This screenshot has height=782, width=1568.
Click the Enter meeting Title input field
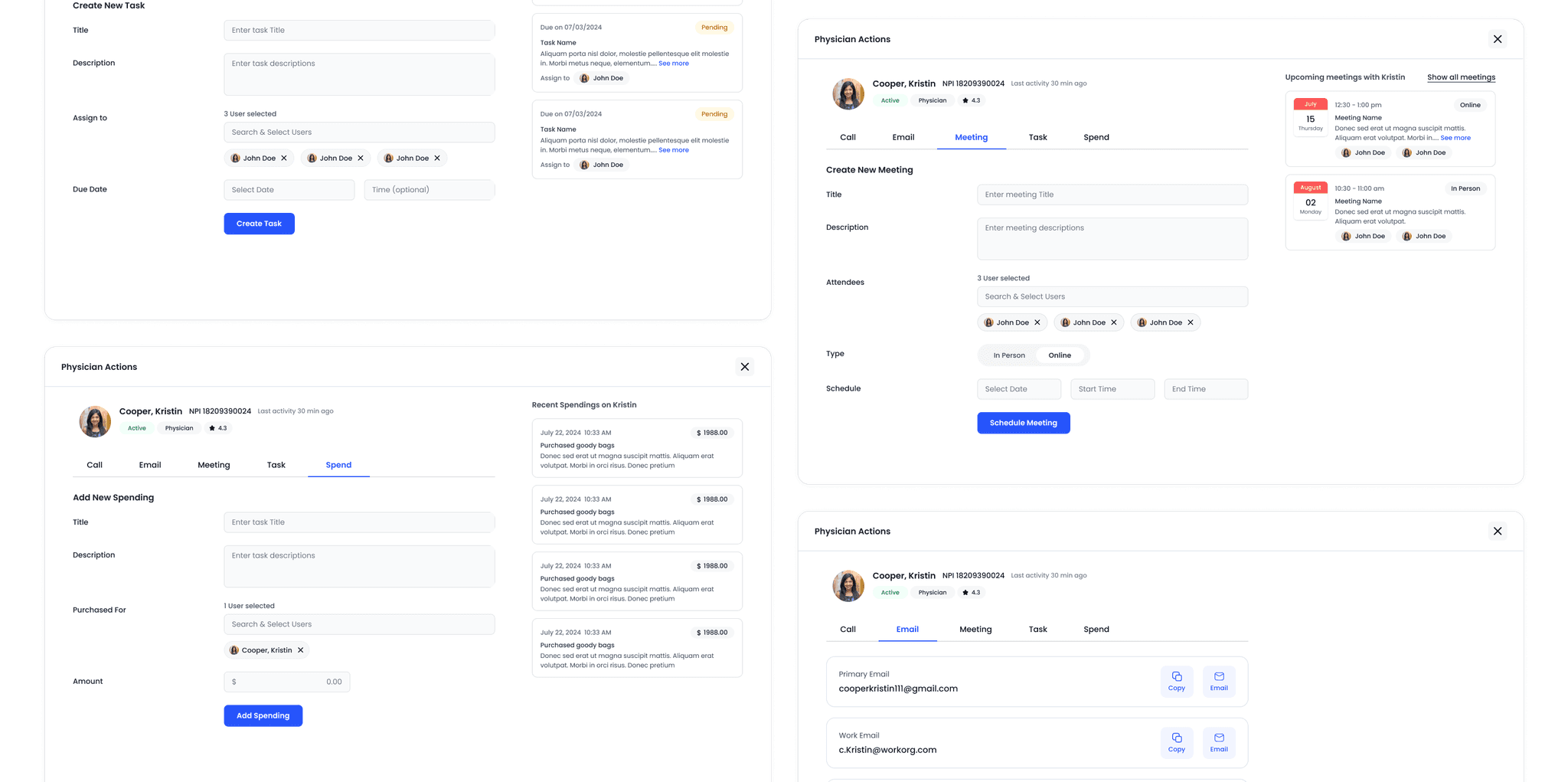(x=1112, y=195)
